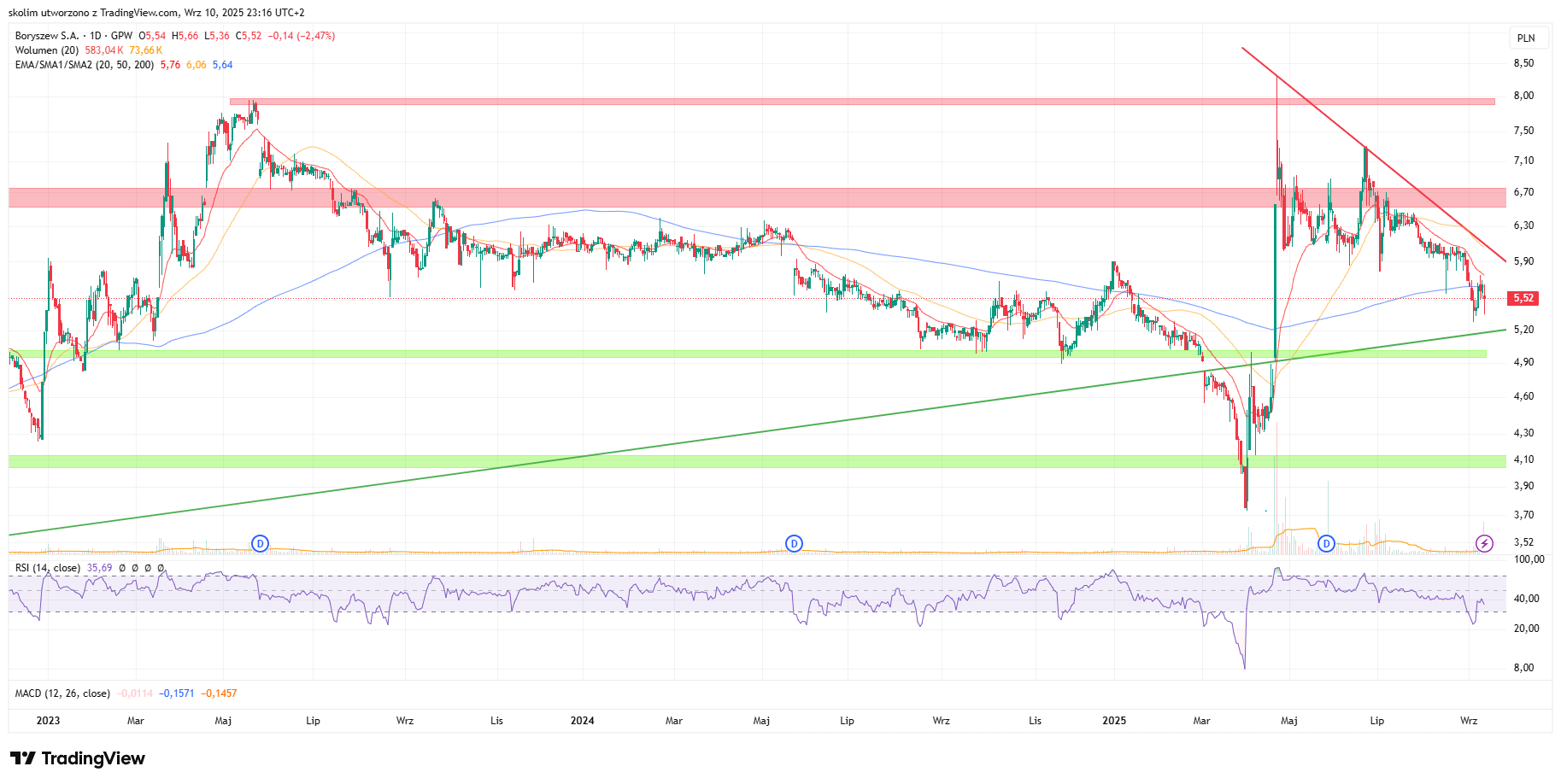Click the 7,50 price axis label

pyautogui.click(x=1523, y=131)
